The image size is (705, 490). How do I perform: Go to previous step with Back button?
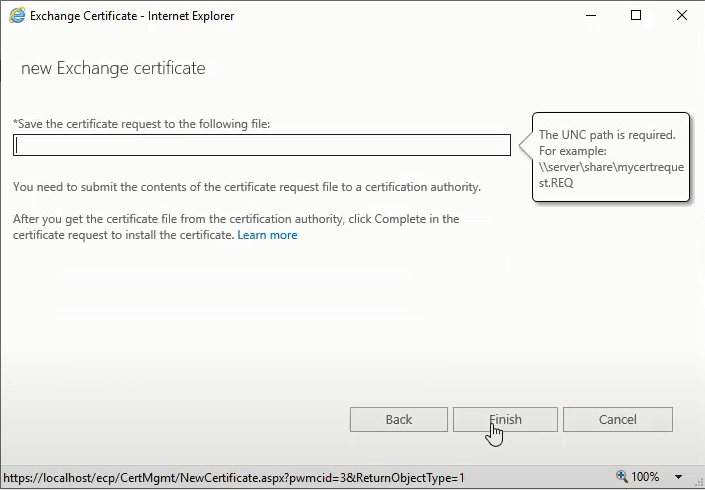click(x=398, y=419)
